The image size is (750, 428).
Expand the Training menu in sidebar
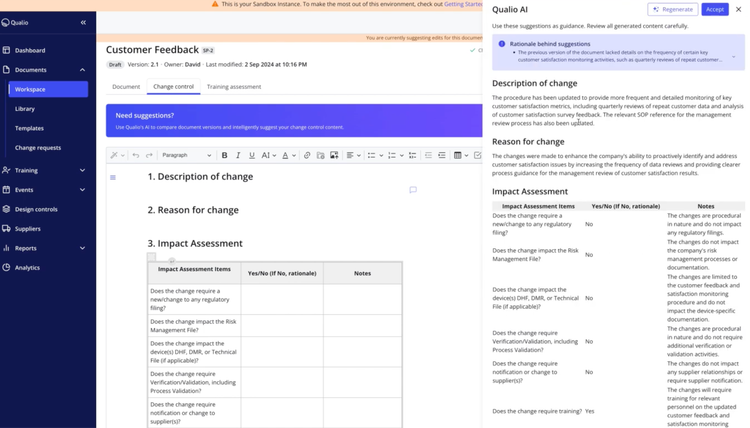[82, 170]
